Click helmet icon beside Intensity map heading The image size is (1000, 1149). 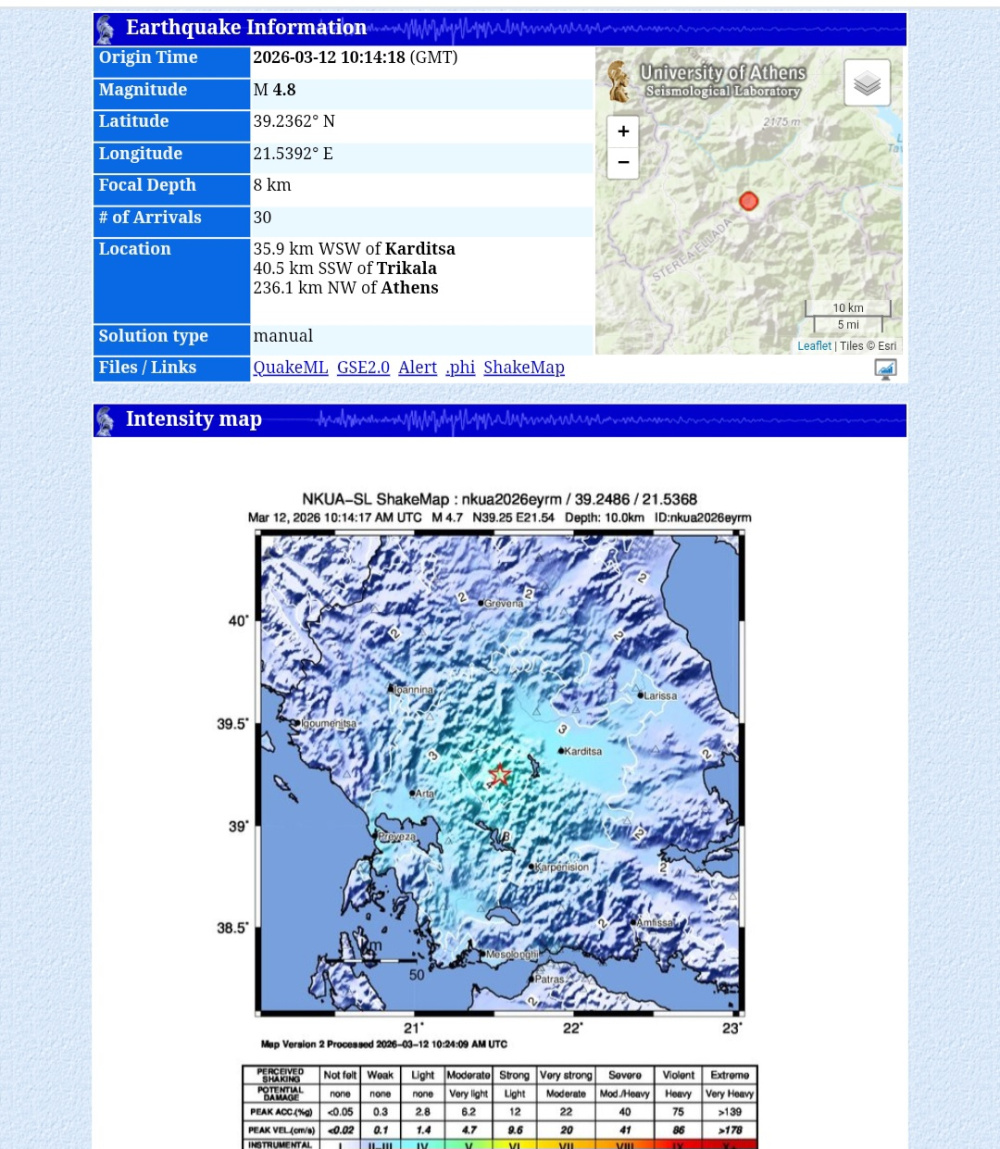tap(105, 421)
